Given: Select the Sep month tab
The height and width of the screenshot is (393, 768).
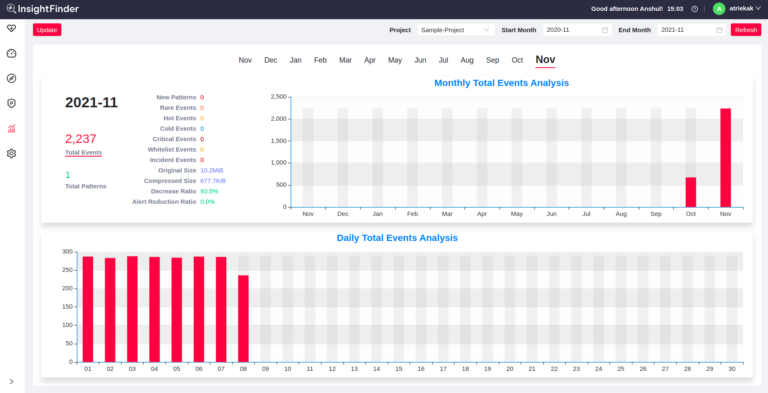Looking at the screenshot, I should [493, 60].
